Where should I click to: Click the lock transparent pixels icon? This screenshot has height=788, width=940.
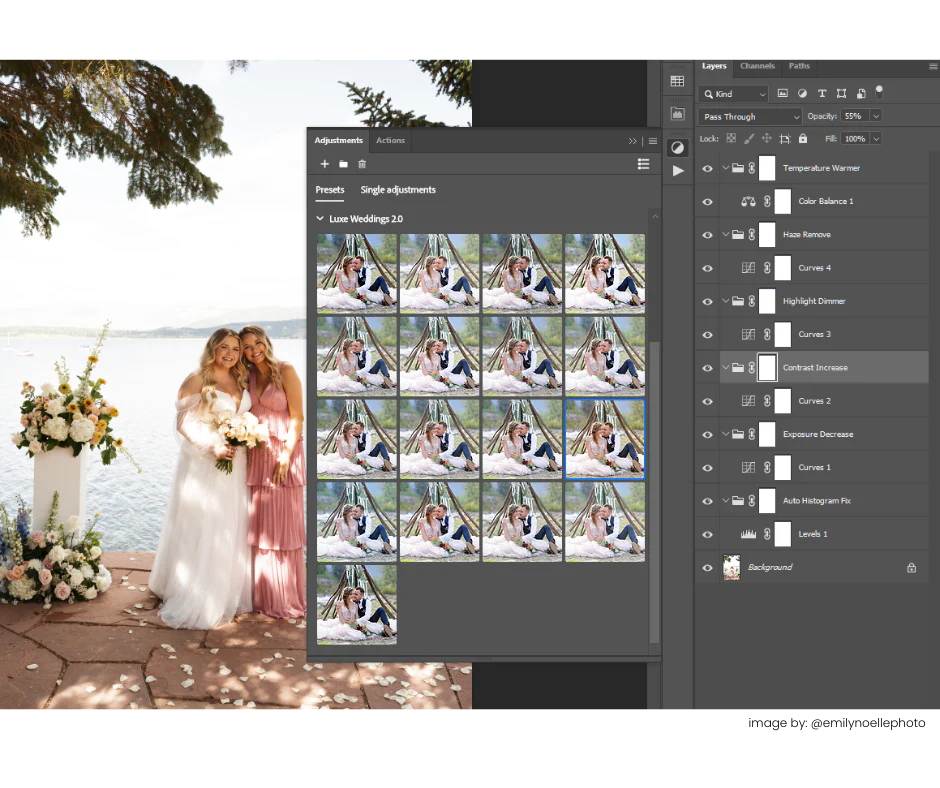coord(731,138)
